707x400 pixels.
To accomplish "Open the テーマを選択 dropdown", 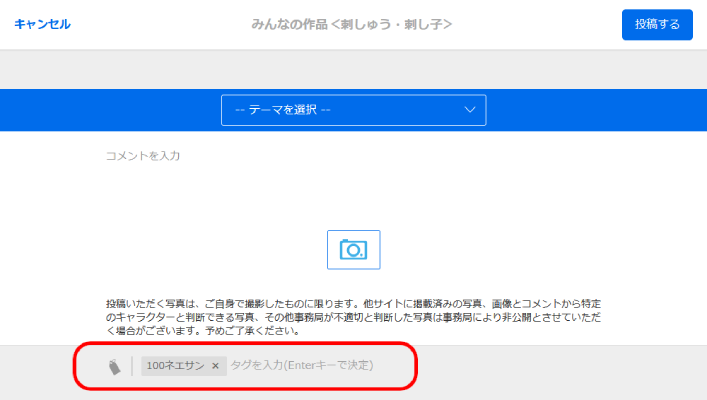I will pyautogui.click(x=354, y=110).
